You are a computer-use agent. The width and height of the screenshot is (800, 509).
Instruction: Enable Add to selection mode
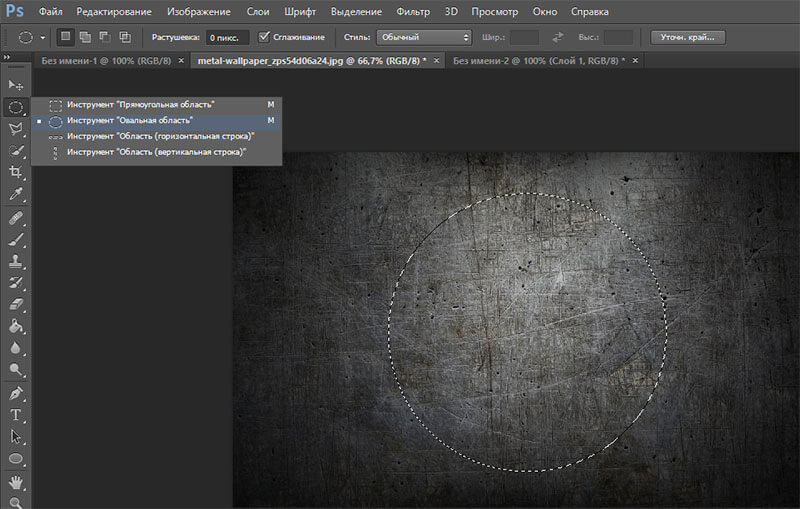85,37
